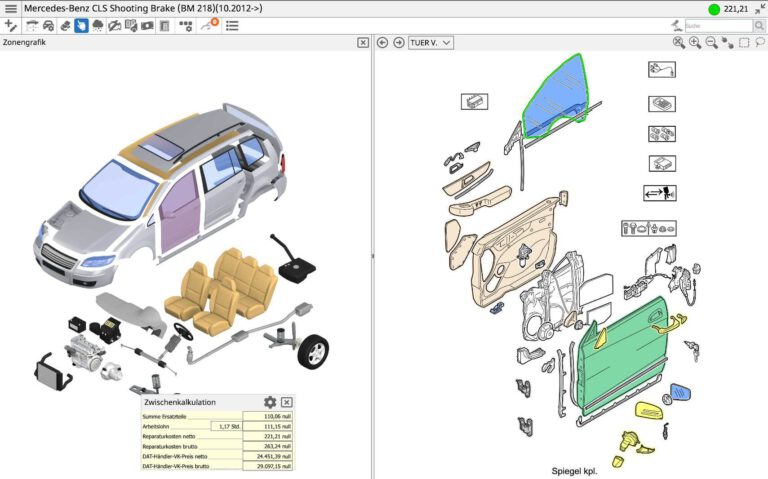Click the add-position plus icon
The image size is (768, 479).
tap(11, 25)
